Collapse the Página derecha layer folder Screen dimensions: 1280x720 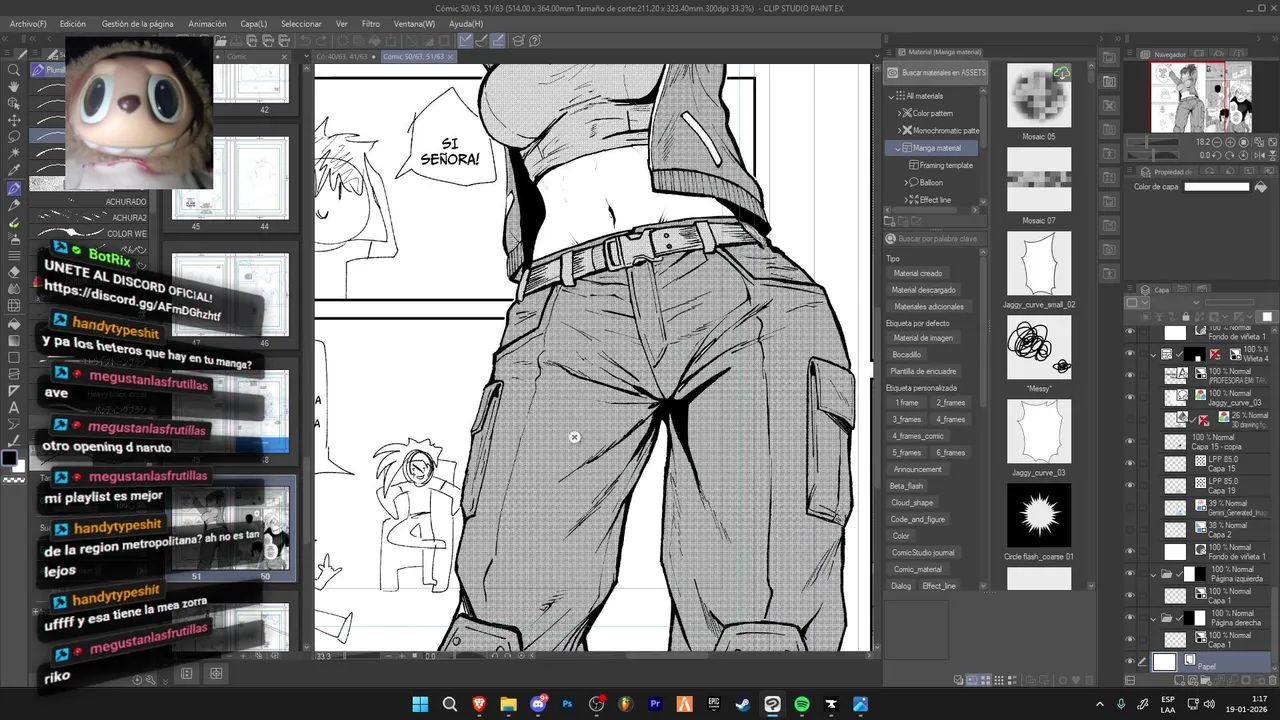[1153, 618]
